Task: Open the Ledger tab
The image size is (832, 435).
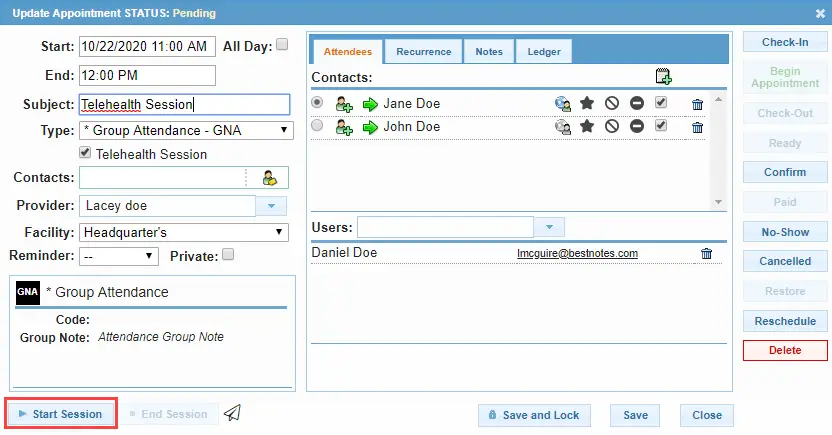Action: (x=544, y=51)
